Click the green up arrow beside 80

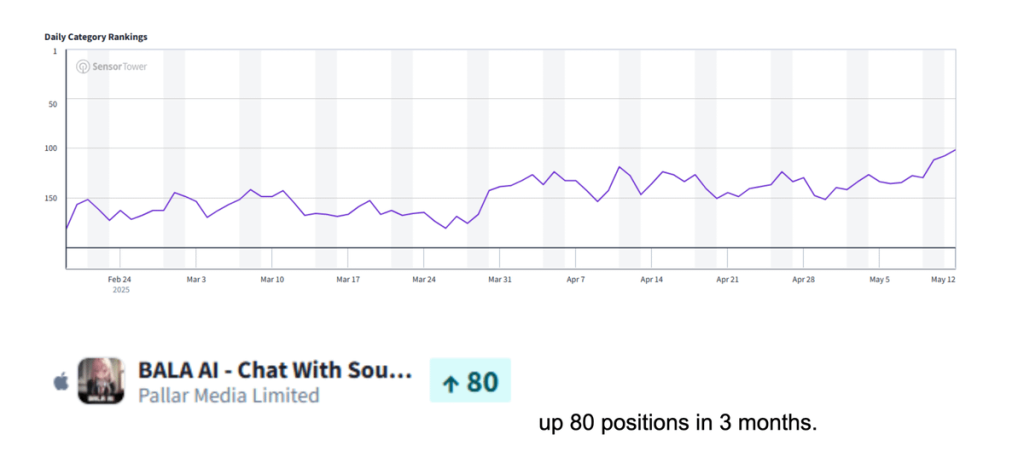[450, 382]
